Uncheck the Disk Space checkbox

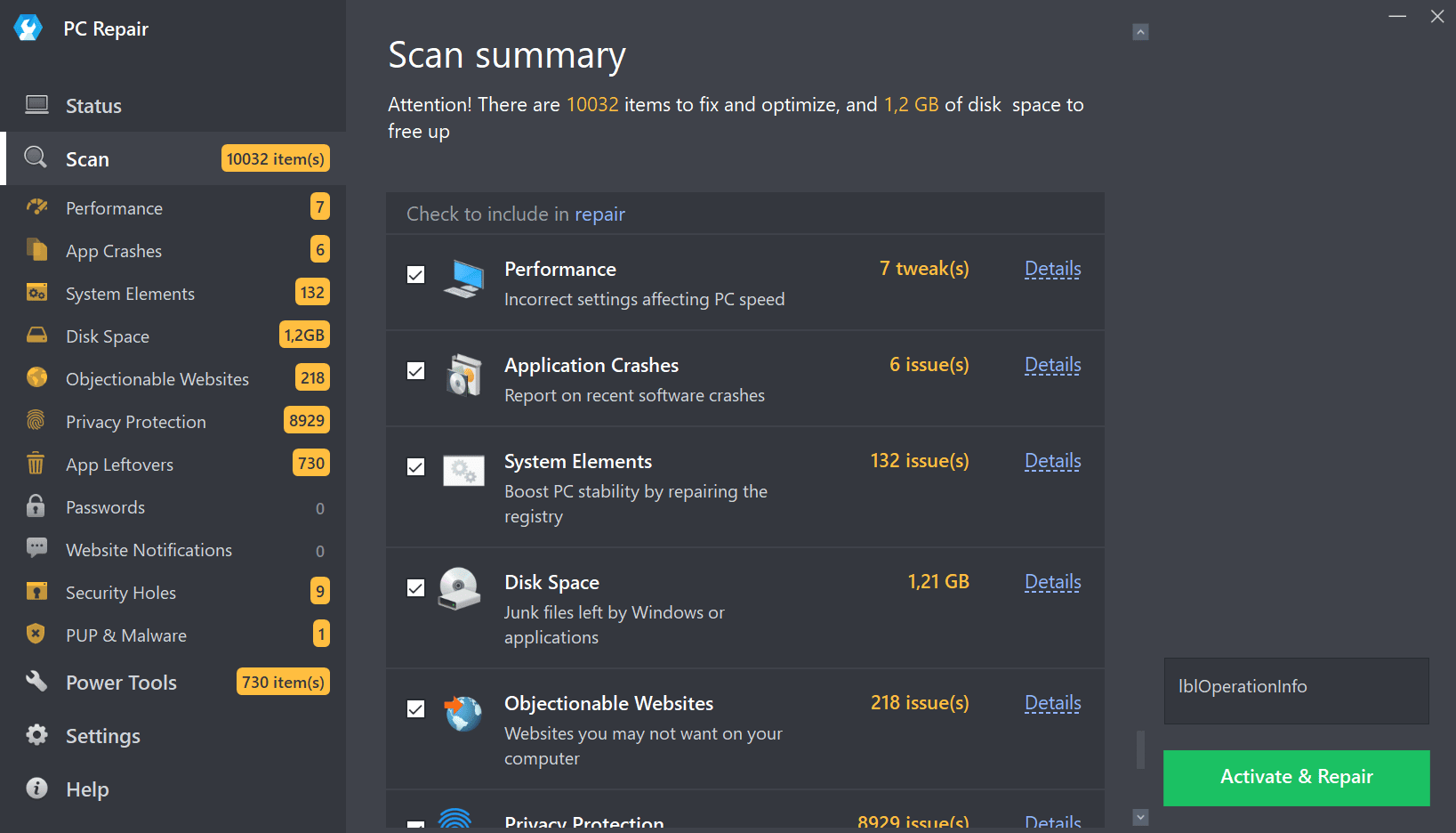tap(415, 588)
